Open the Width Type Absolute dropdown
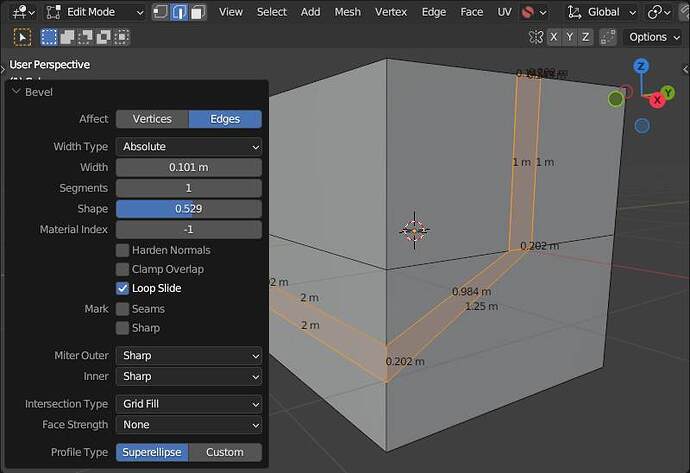Viewport: 690px width, 473px height. pyautogui.click(x=189, y=147)
